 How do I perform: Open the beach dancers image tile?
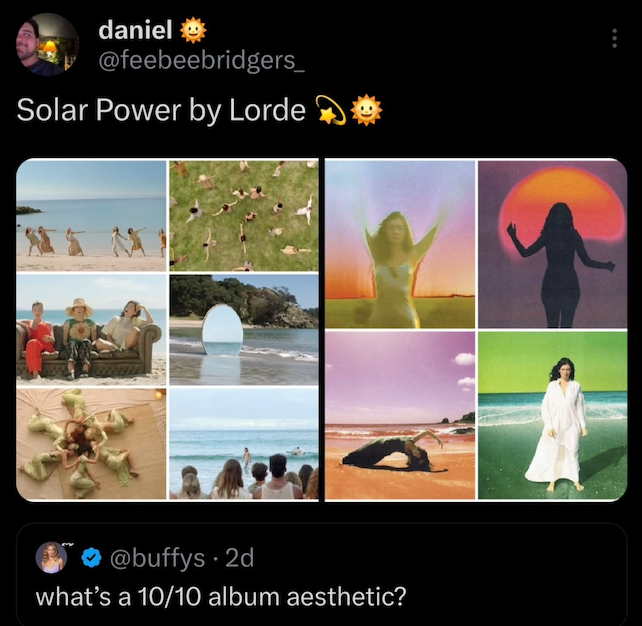click(x=91, y=216)
